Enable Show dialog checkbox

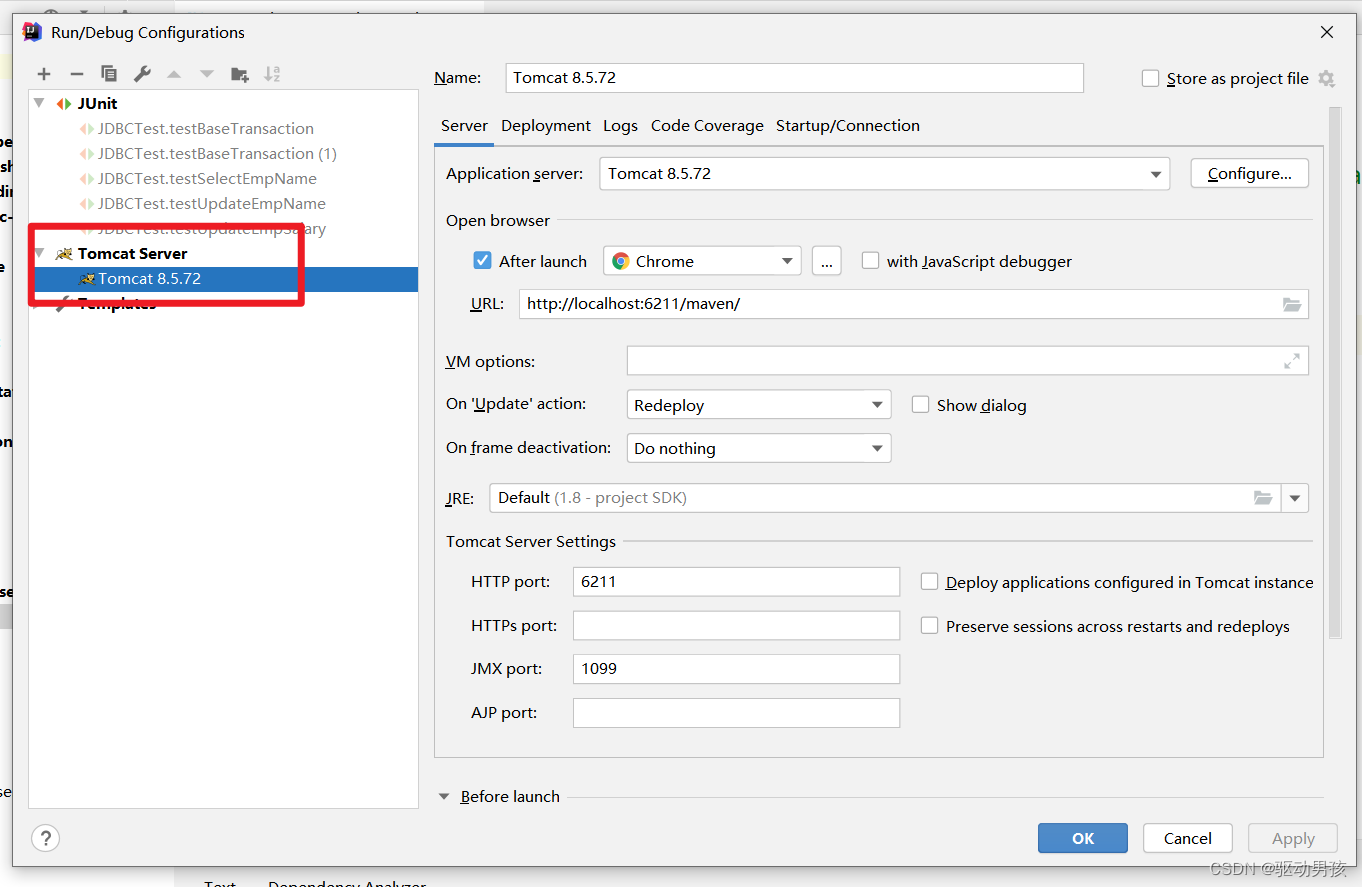pos(920,404)
